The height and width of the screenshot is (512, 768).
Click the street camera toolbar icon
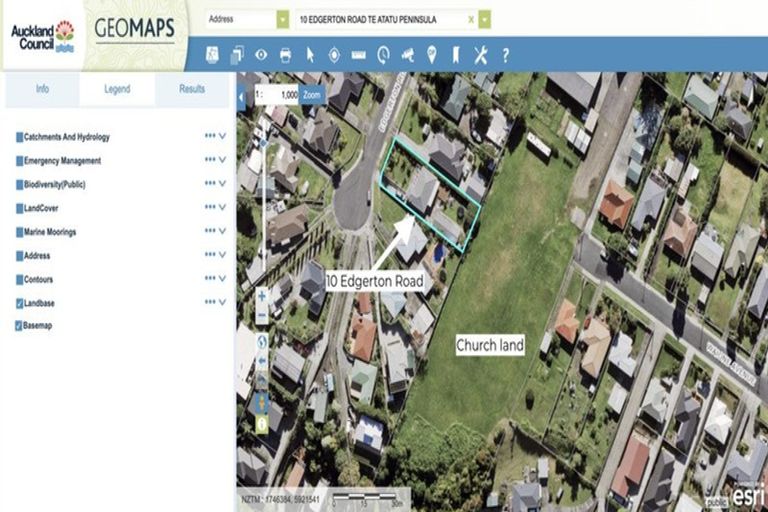408,55
